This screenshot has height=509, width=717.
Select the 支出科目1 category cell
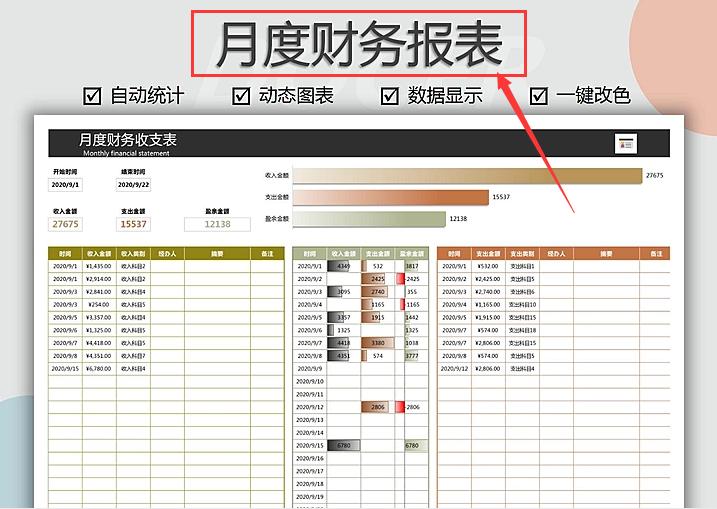522,266
